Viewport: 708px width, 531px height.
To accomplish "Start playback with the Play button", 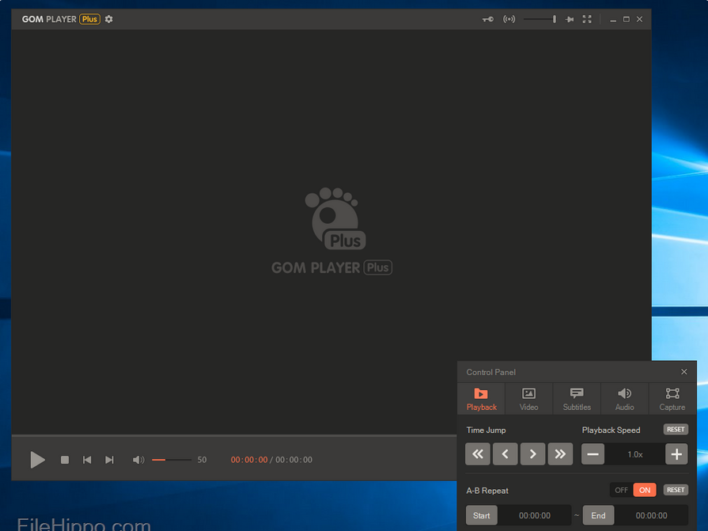I will [x=37, y=460].
